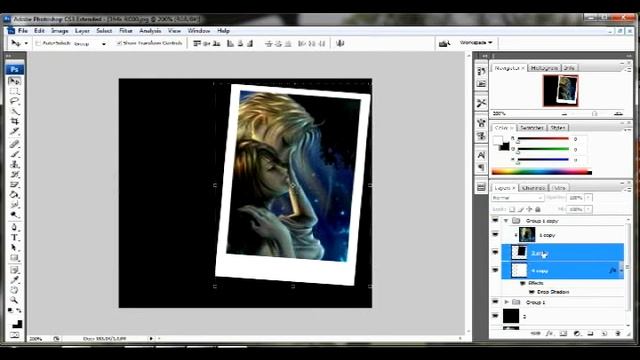Viewport: 640px width, 360px height.
Task: Click the Add layer style fx button
Action: pyautogui.click(x=549, y=333)
